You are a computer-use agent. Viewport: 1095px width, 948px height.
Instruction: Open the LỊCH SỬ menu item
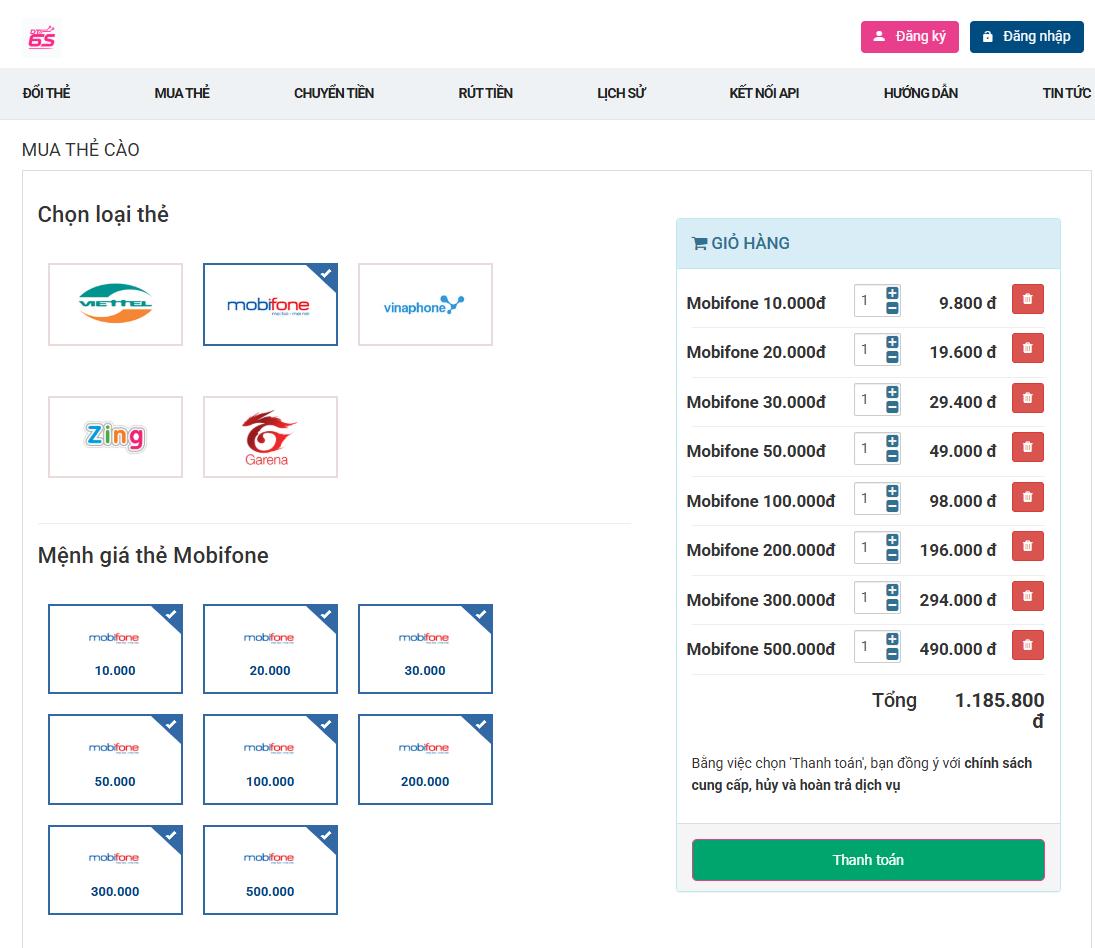coord(620,93)
